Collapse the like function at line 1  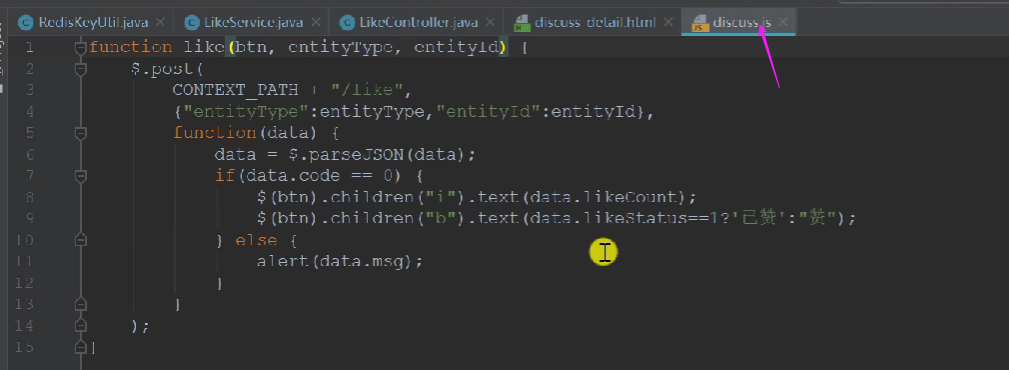coord(80,48)
